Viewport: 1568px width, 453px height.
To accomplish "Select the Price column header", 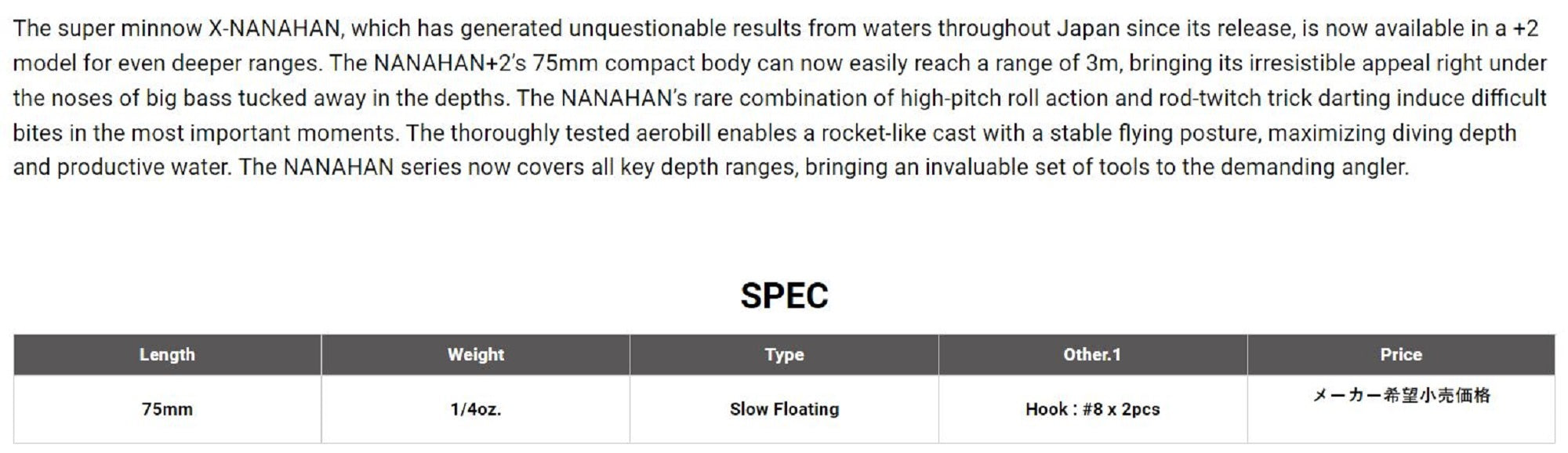I will click(x=1400, y=354).
